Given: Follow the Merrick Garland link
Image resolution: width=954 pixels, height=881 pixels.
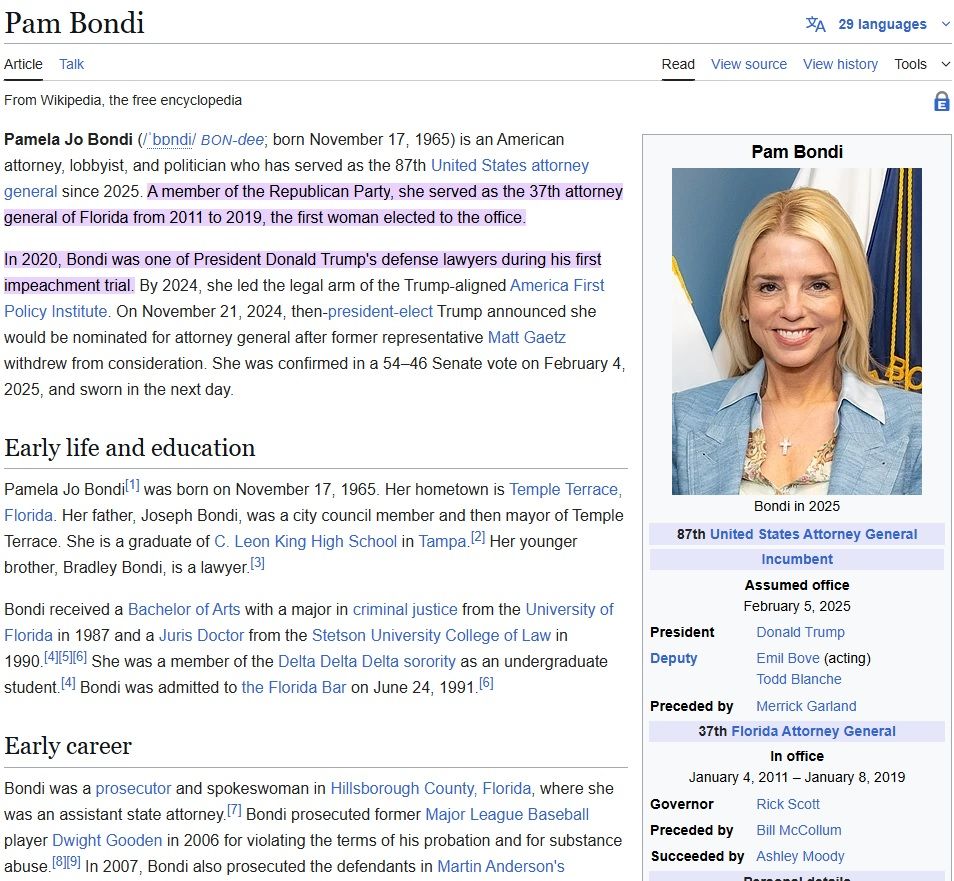Looking at the screenshot, I should (806, 706).
